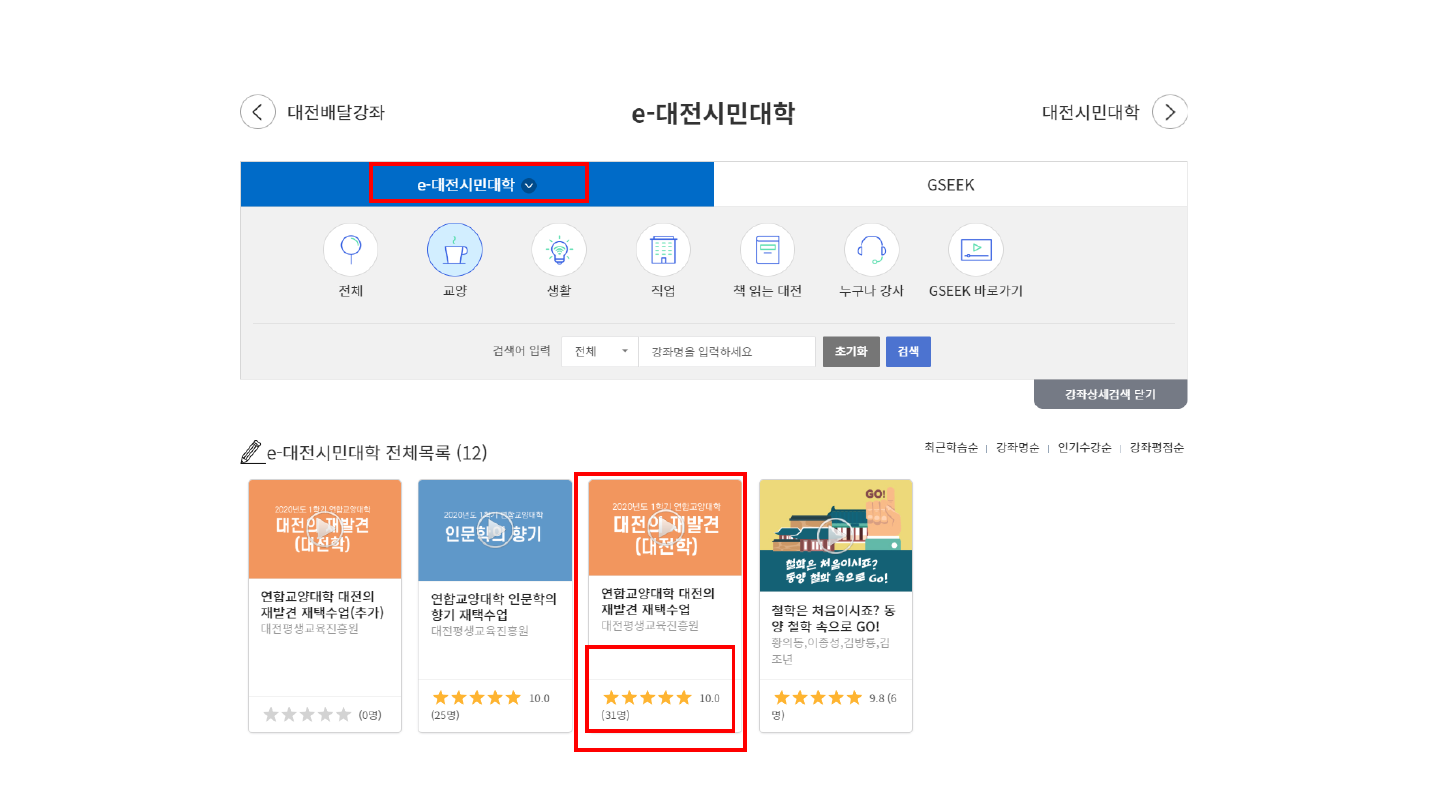Click the GSEEK 바로가기 icon

(x=975, y=250)
